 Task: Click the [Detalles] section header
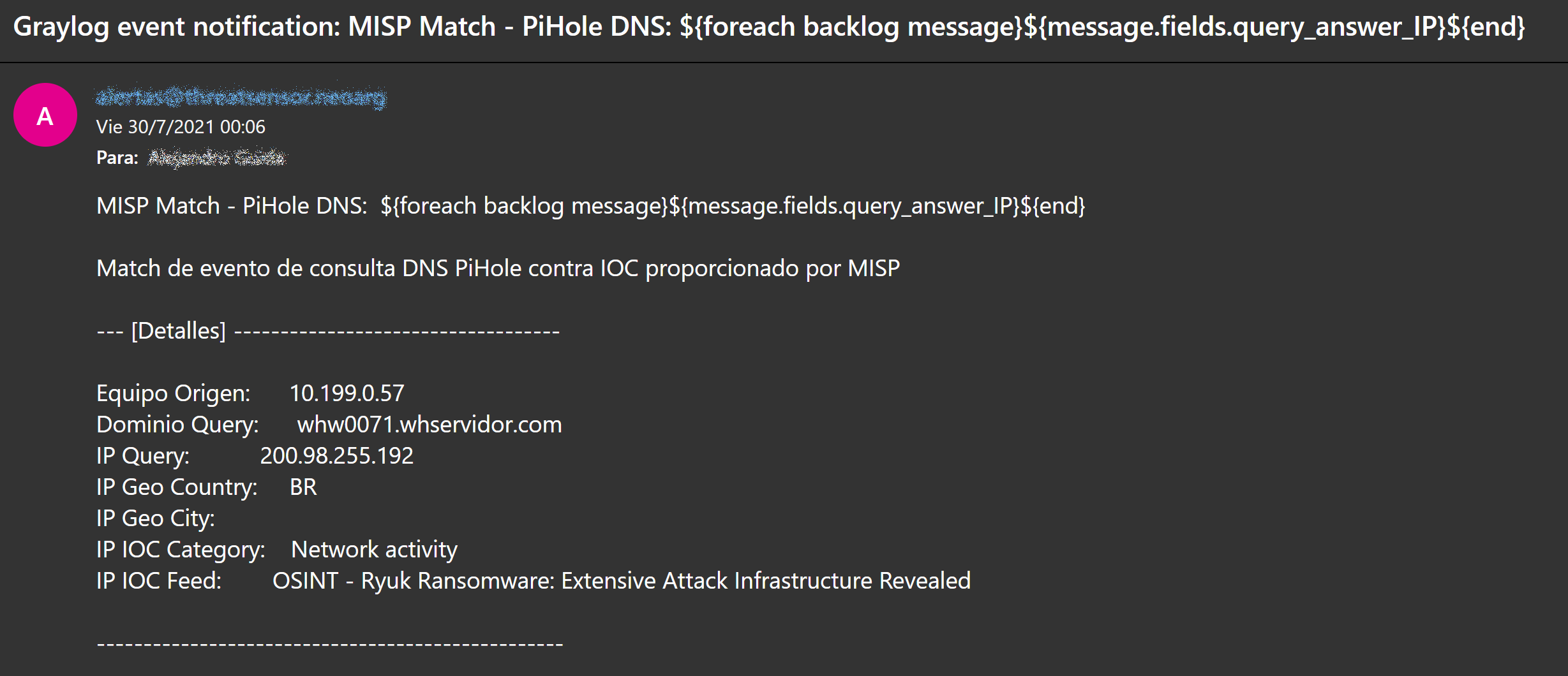coord(179,331)
